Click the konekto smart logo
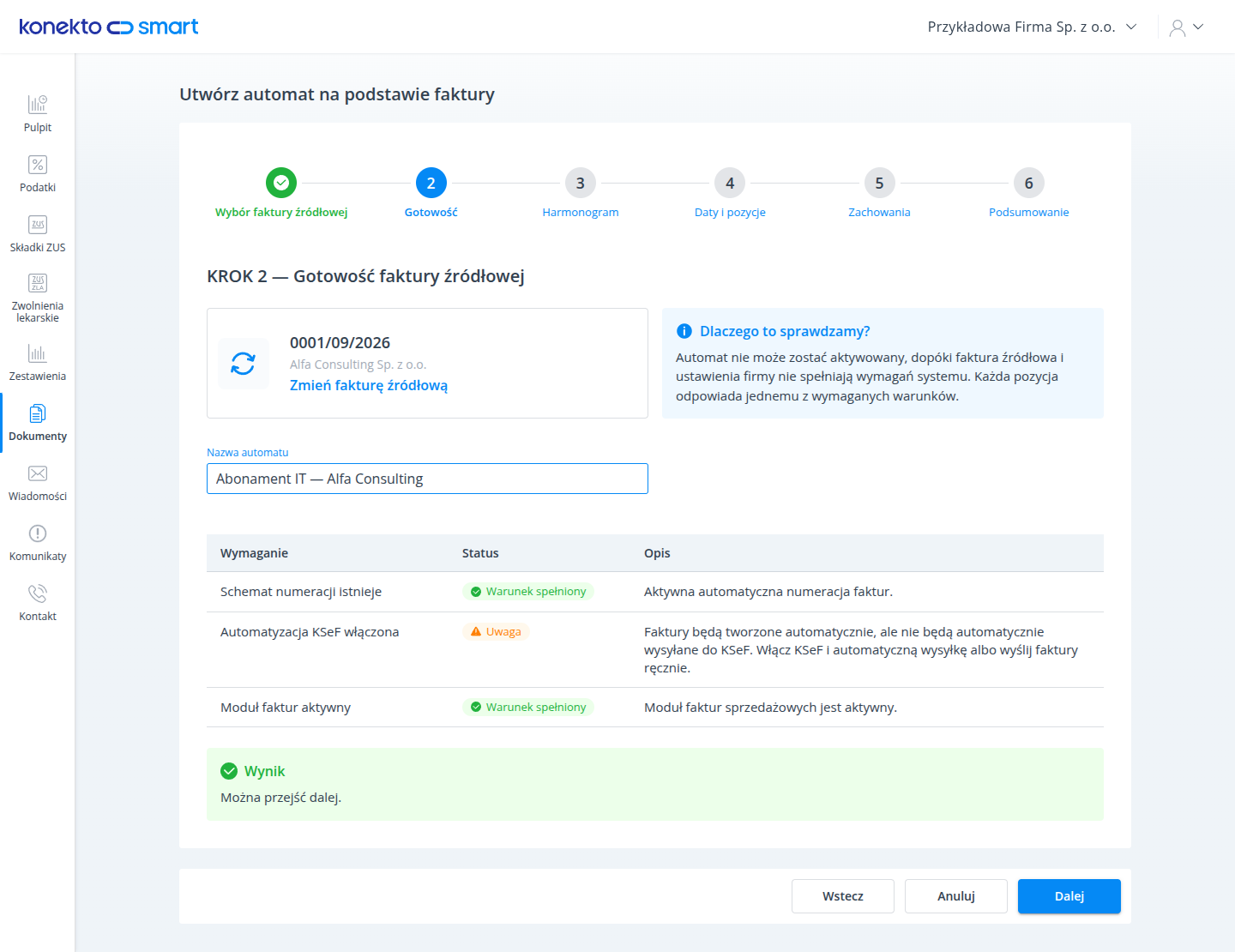This screenshot has width=1235, height=952. coord(109,27)
